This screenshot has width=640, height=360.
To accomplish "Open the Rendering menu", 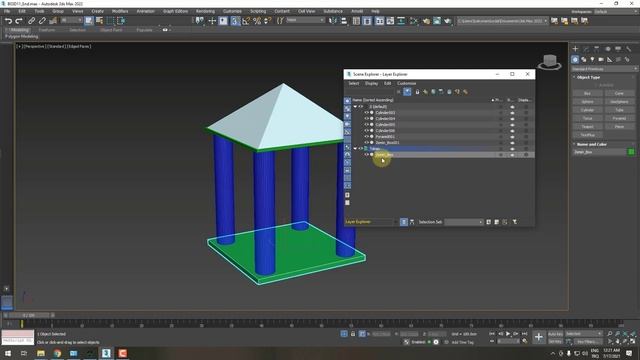I will coord(205,11).
